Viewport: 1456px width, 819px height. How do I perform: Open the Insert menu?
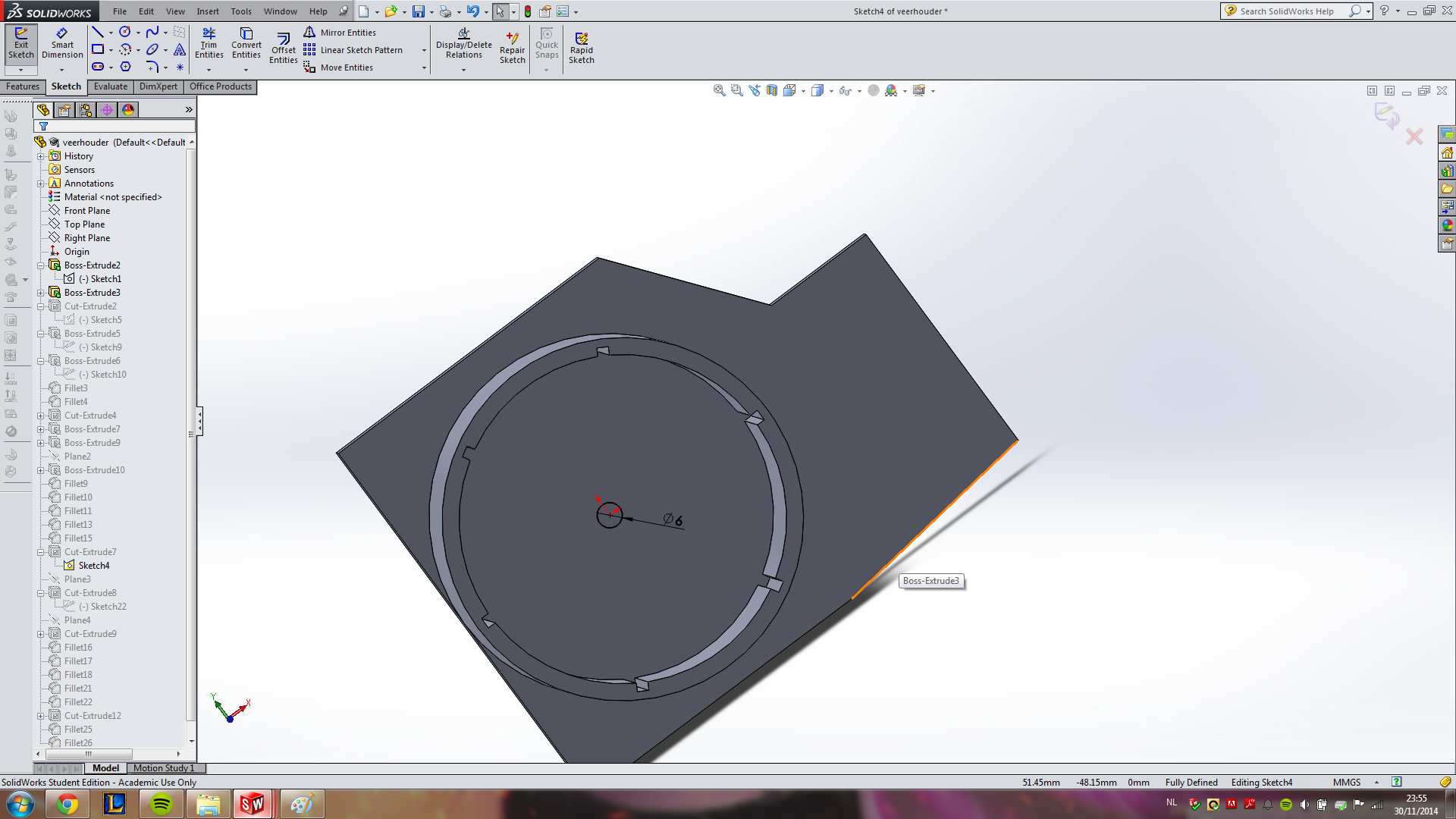tap(208, 11)
